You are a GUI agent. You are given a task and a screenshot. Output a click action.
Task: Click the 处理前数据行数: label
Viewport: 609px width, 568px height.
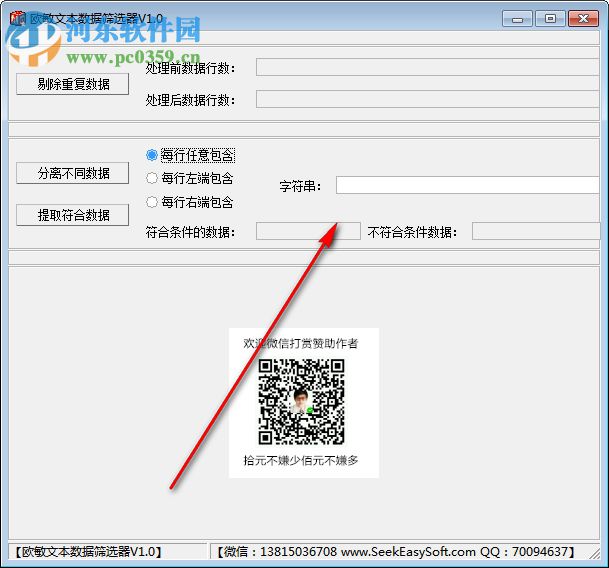(x=190, y=69)
